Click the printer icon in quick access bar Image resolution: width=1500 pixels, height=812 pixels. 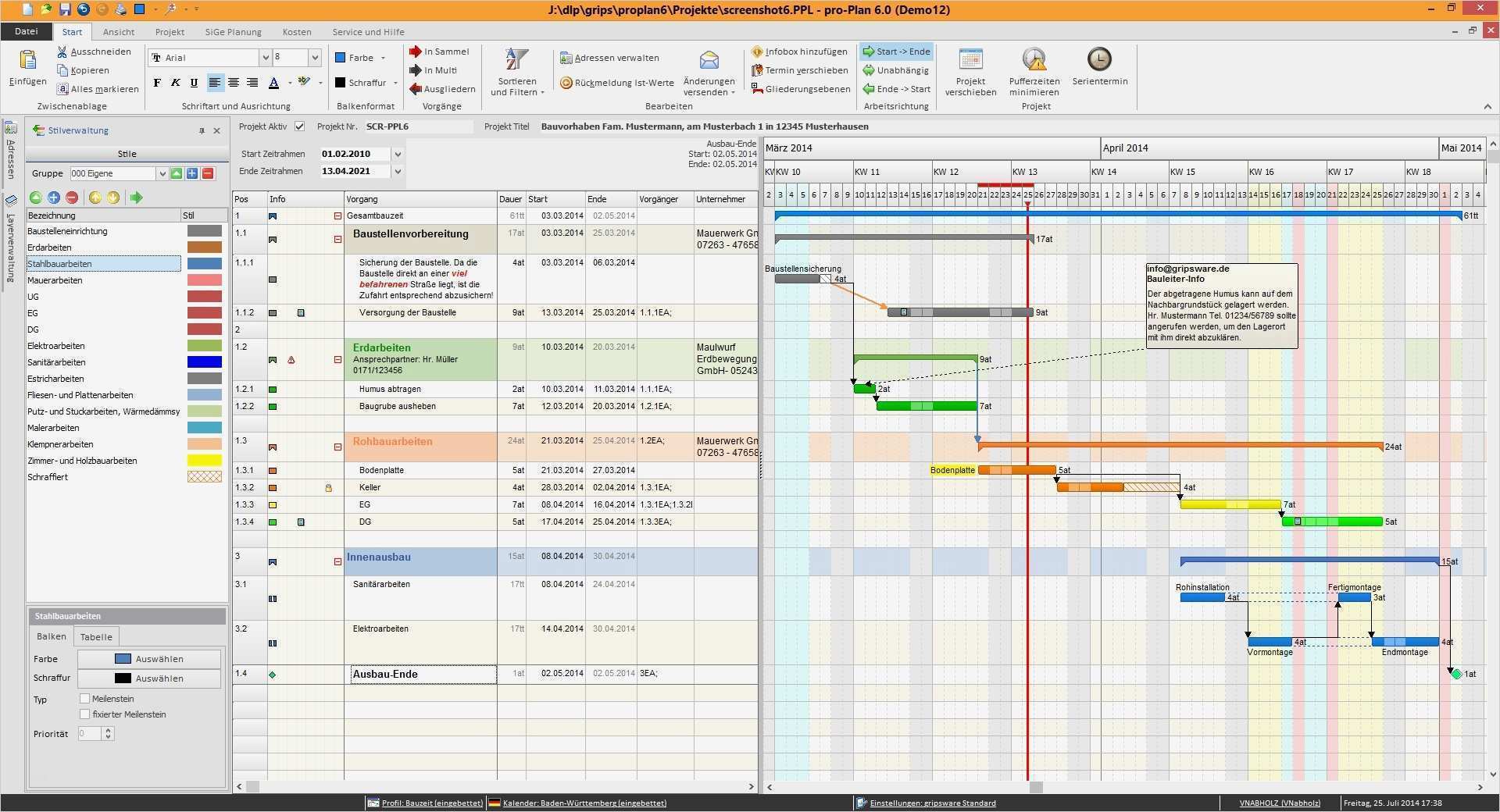(121, 9)
